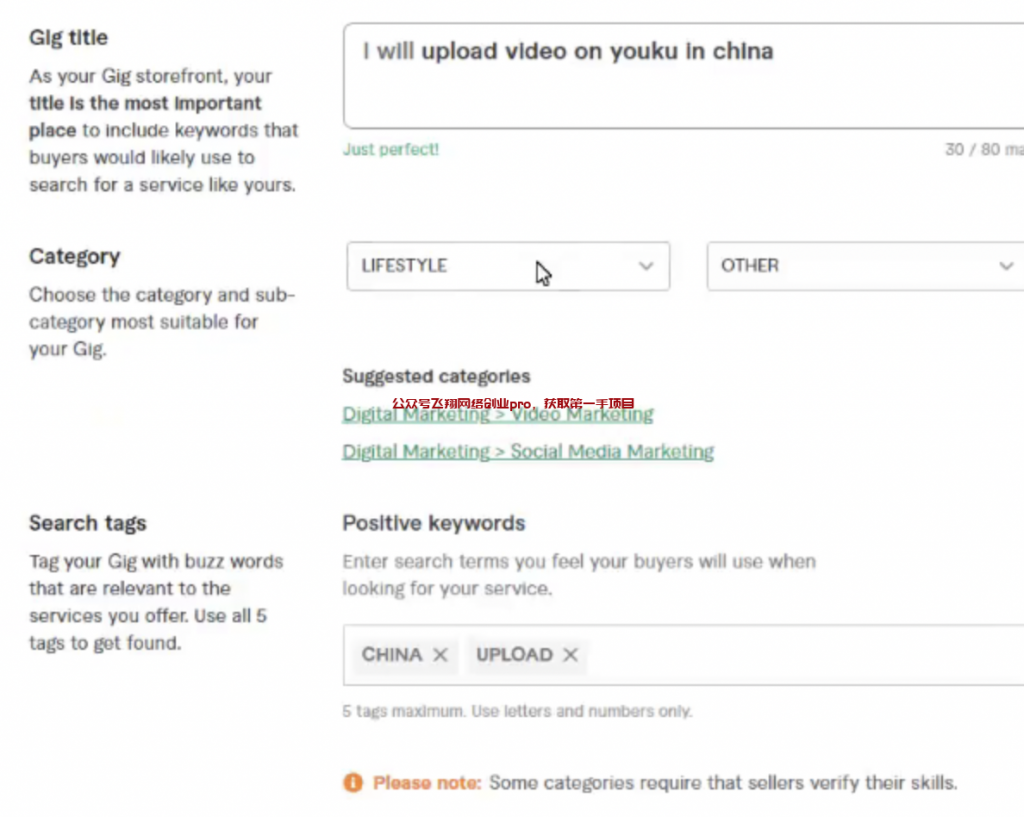Click the chevron arrow in LIFESTYLE dropdown
Viewport: 1024px width, 817px height.
coord(646,266)
